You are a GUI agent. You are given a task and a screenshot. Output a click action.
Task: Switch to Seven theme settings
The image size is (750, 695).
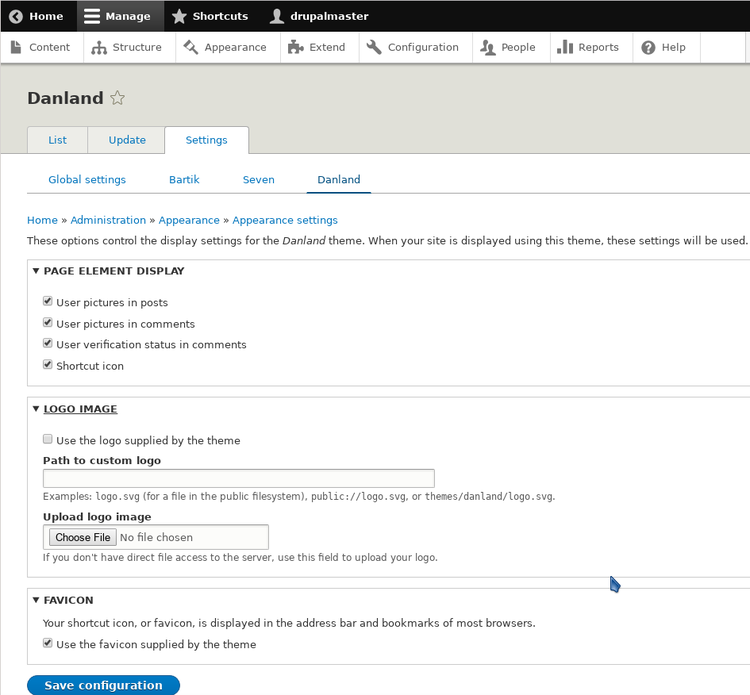click(x=259, y=180)
